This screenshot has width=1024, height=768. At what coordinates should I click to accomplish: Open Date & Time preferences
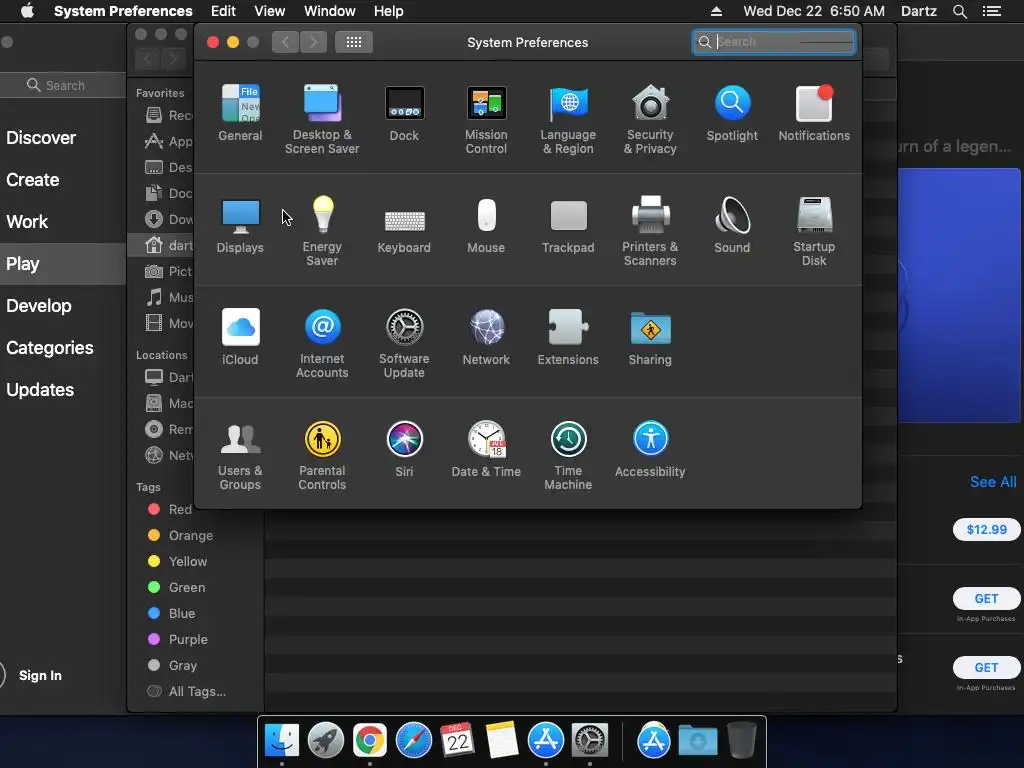(x=487, y=449)
